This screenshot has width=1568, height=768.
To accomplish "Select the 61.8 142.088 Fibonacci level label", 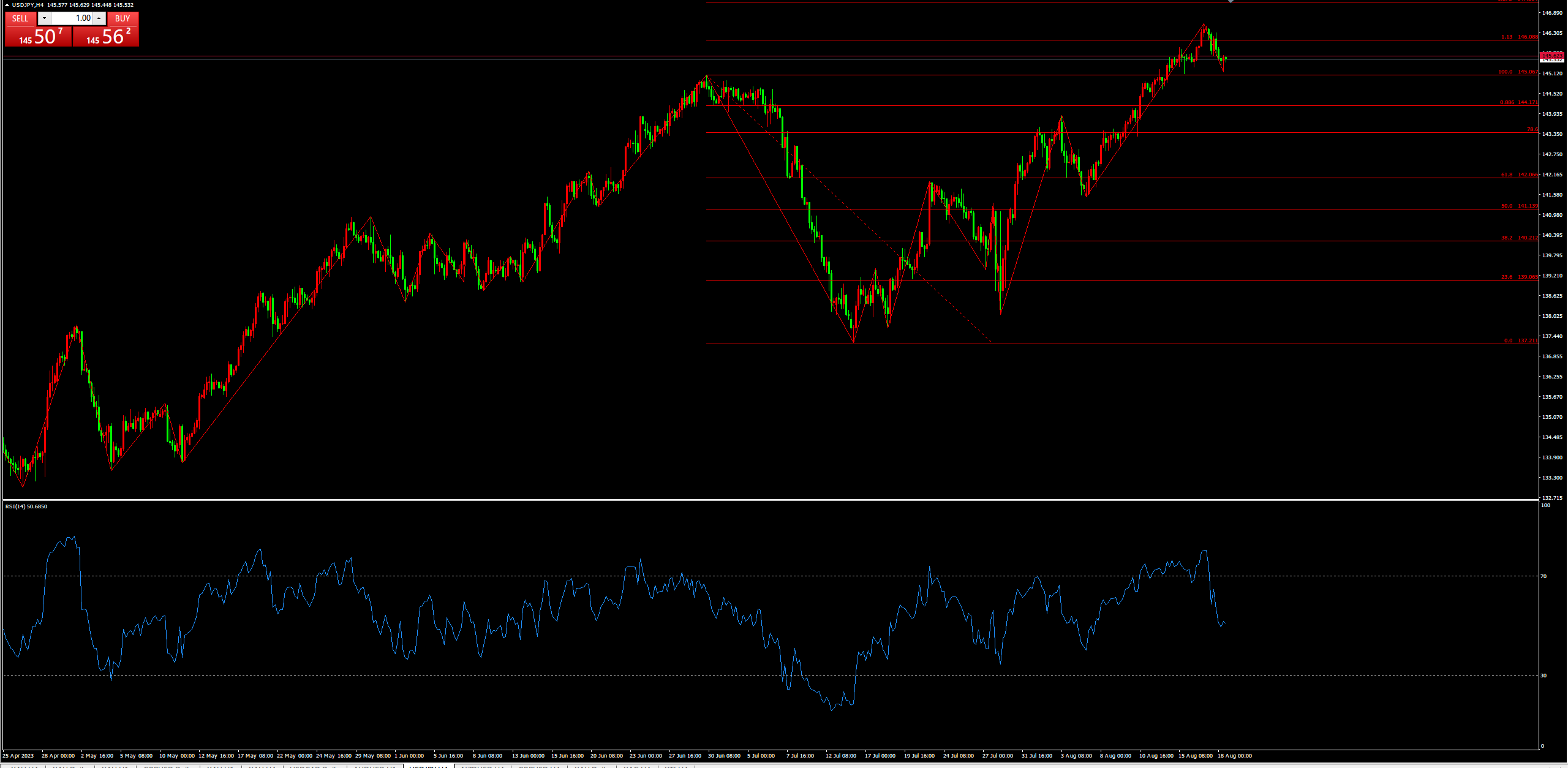I will point(1519,175).
